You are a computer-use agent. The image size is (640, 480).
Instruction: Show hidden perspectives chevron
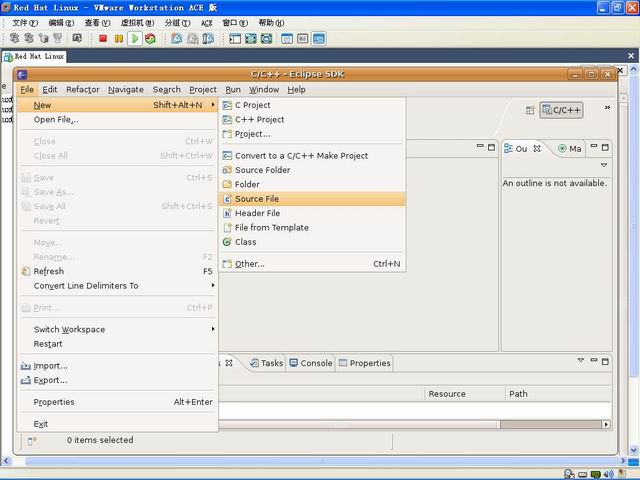point(607,107)
